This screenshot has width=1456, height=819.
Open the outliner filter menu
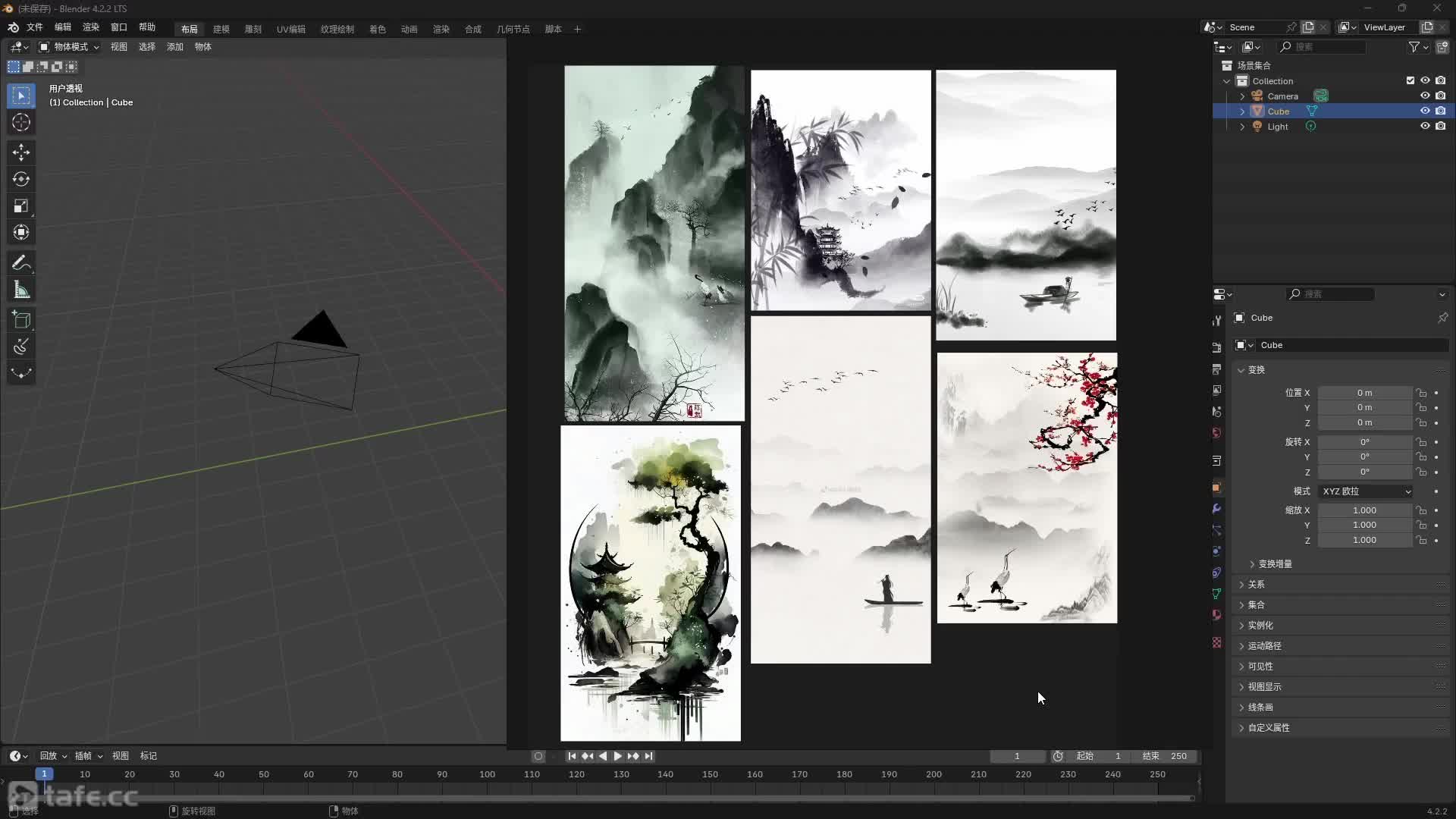(x=1418, y=47)
